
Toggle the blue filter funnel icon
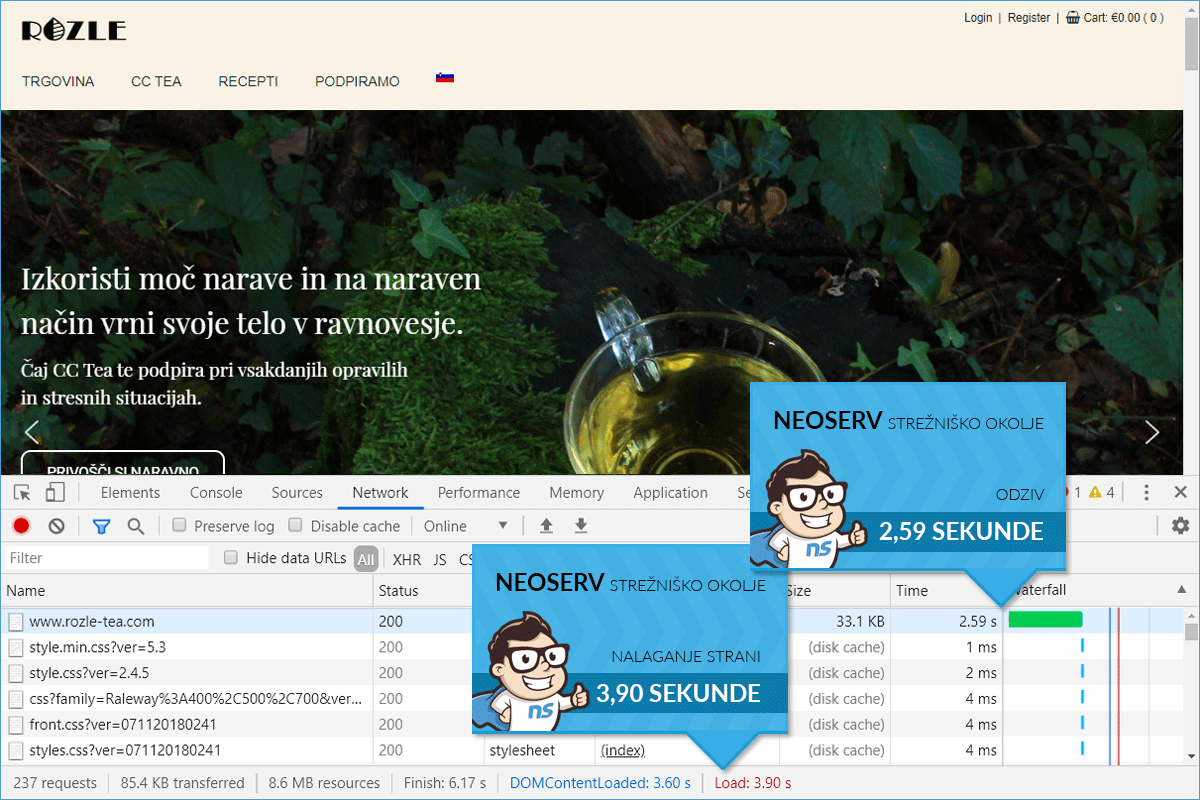tap(101, 526)
